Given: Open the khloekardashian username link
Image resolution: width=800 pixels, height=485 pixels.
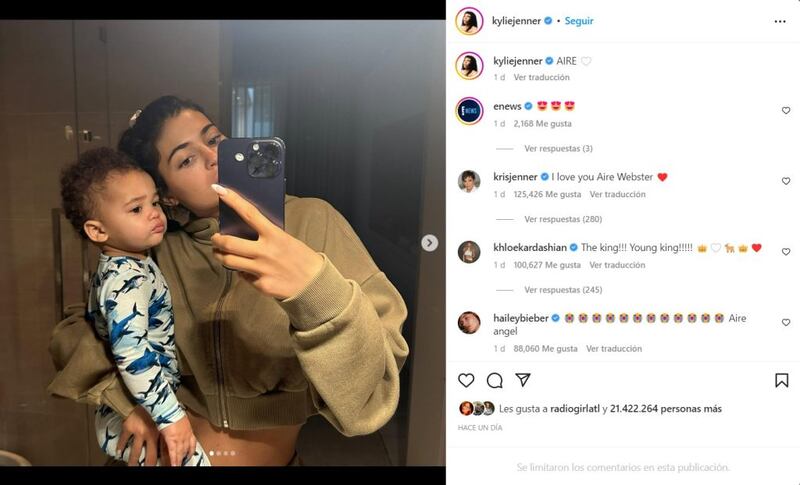Looking at the screenshot, I should 530,247.
